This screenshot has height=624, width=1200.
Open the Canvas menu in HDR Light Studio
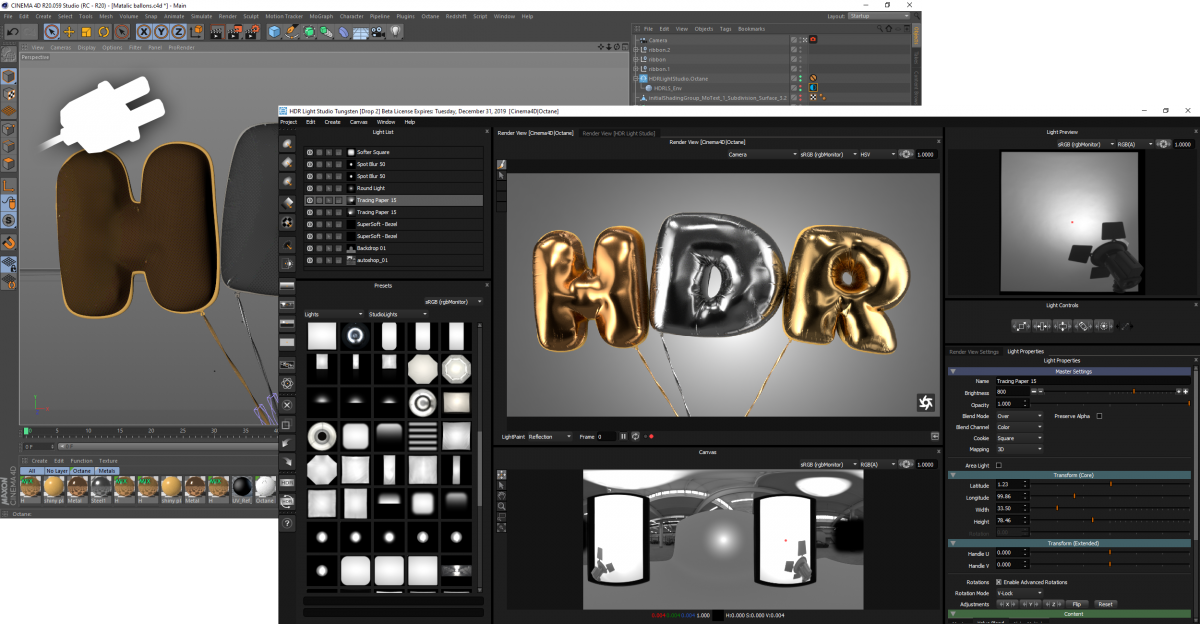tap(358, 122)
